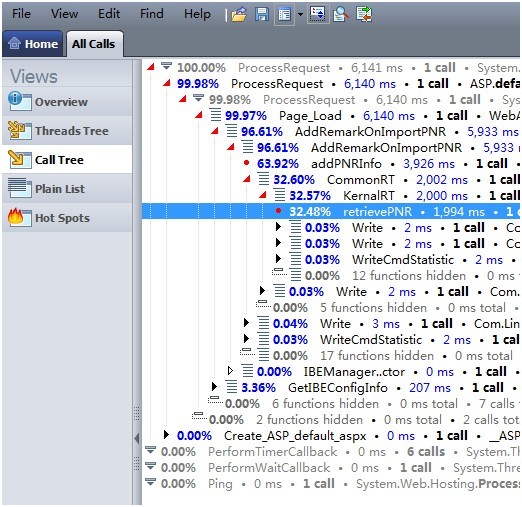Open the Overview view icon

19,101
